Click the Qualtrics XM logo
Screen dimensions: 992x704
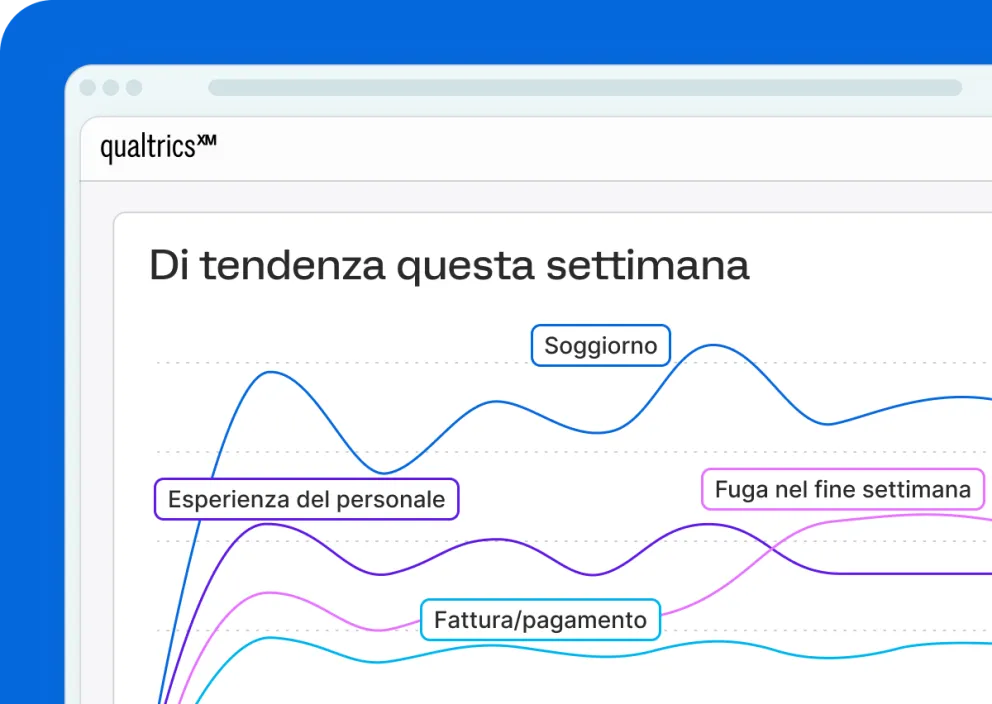tap(158, 147)
